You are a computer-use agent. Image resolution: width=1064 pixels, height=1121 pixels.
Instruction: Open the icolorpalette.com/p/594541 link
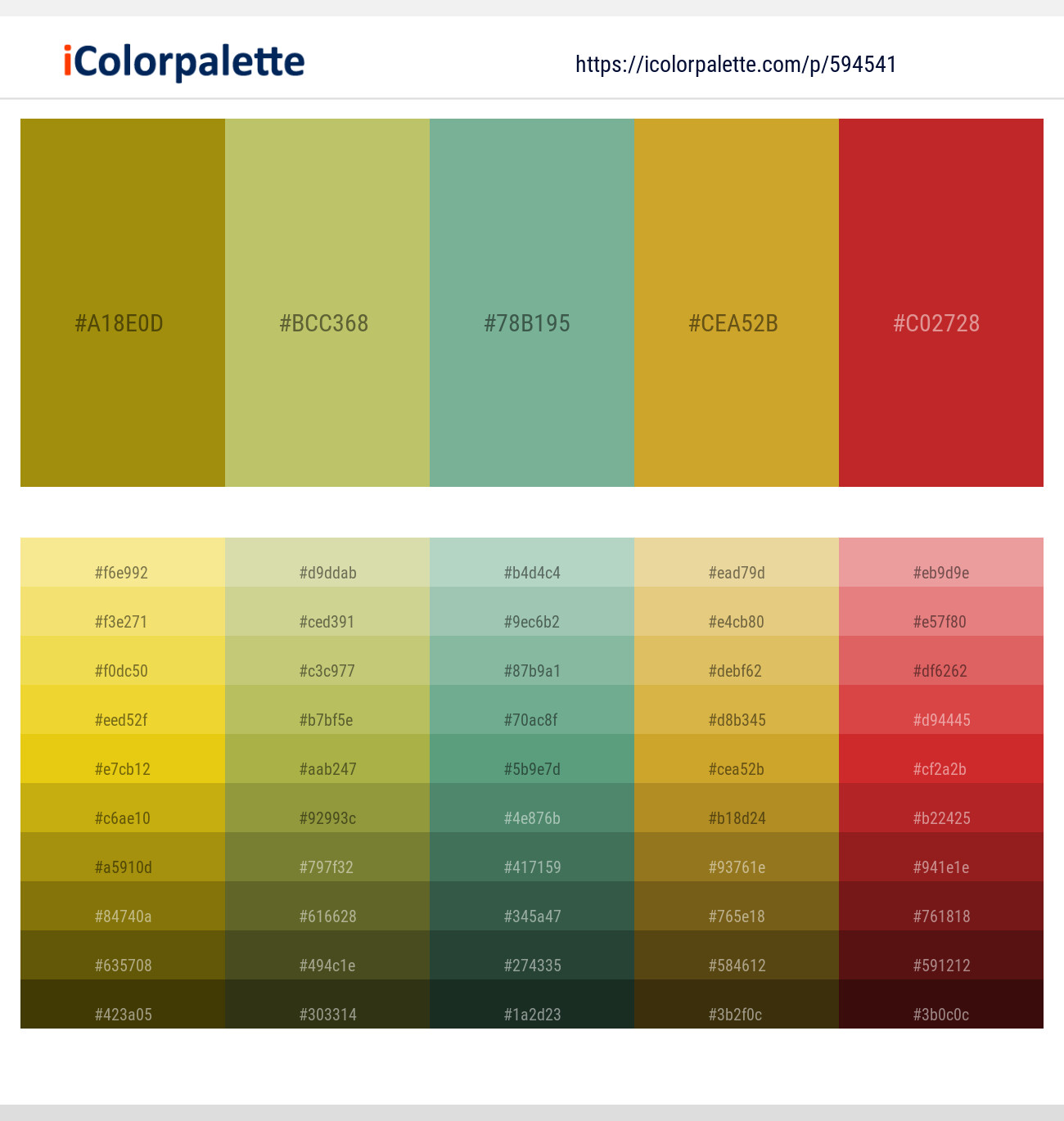click(736, 65)
